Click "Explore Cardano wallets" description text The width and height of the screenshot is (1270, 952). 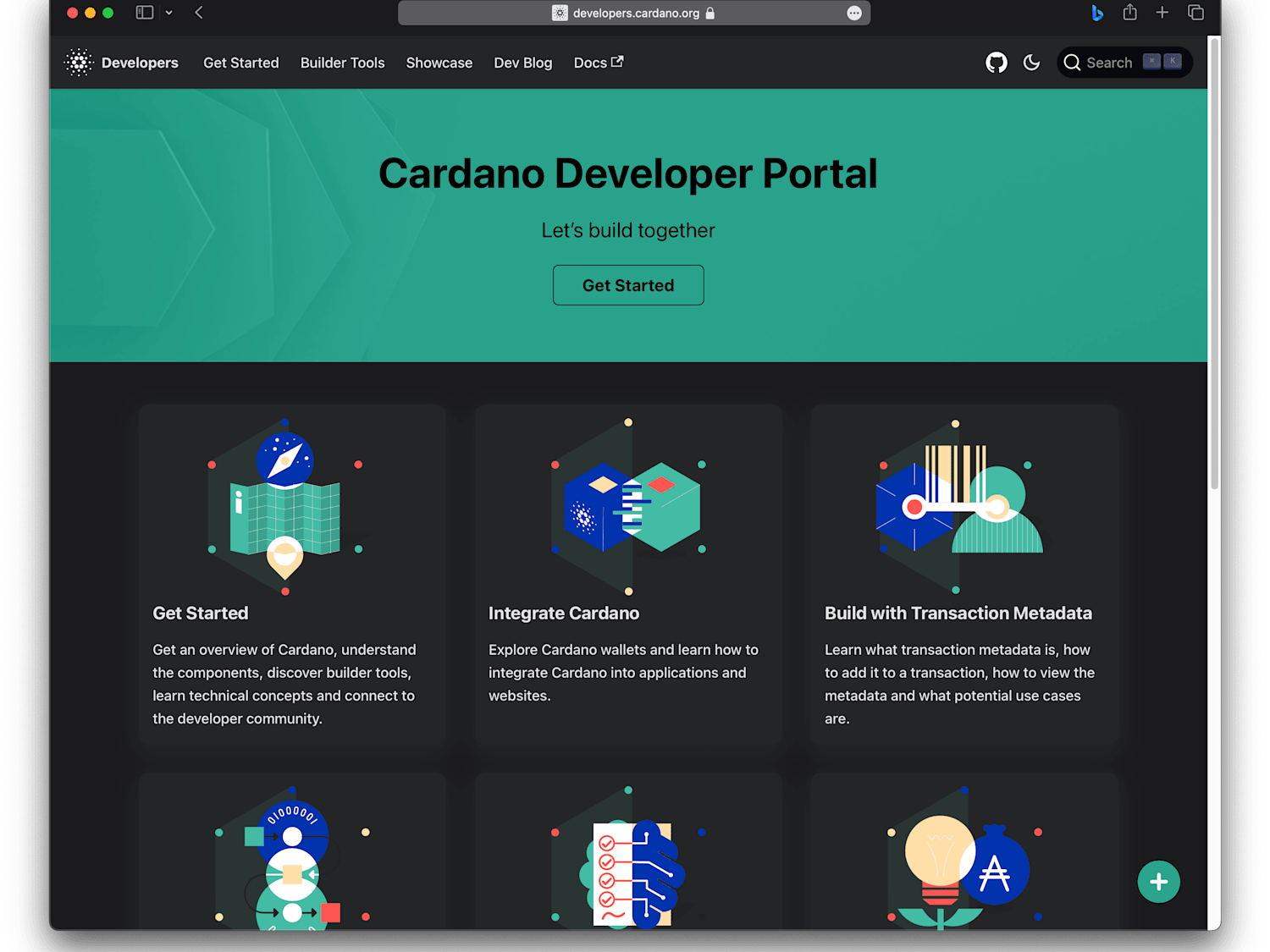point(623,673)
